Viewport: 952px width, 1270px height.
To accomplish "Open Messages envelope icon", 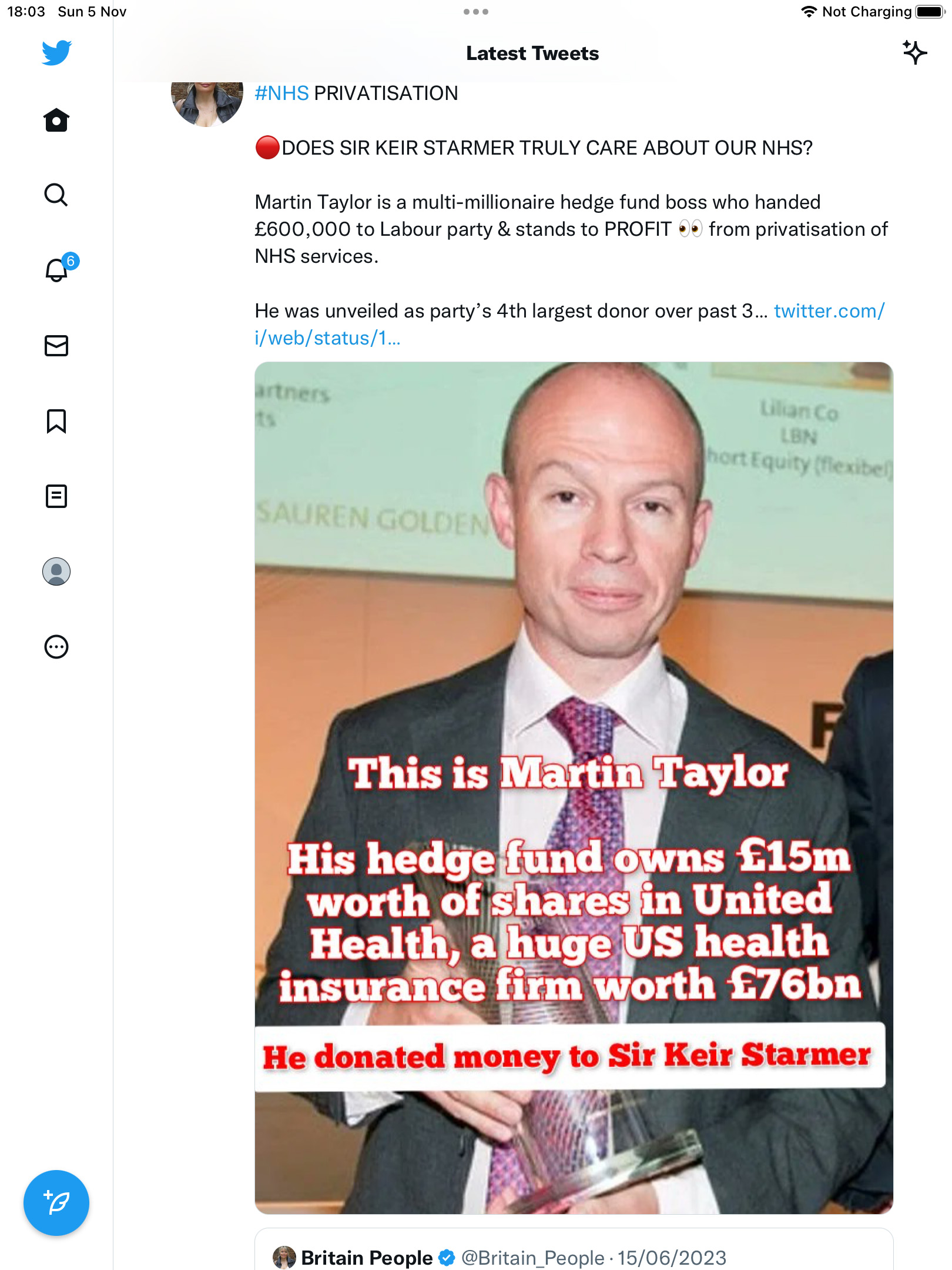I will click(56, 346).
